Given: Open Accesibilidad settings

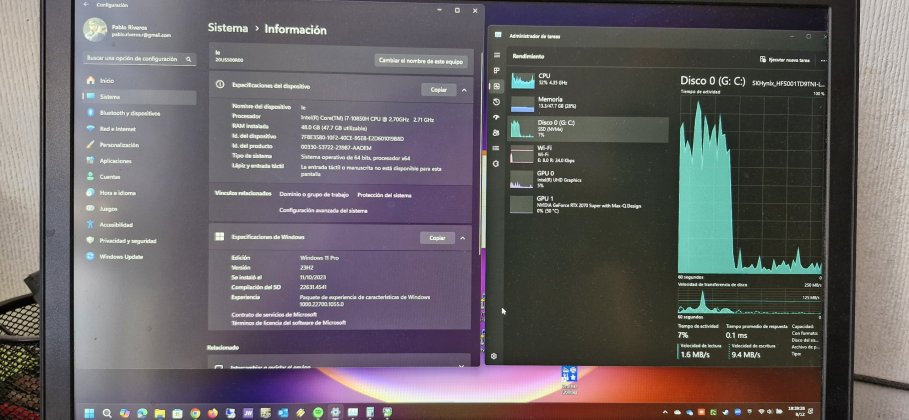Looking at the screenshot, I should [x=139, y=225].
